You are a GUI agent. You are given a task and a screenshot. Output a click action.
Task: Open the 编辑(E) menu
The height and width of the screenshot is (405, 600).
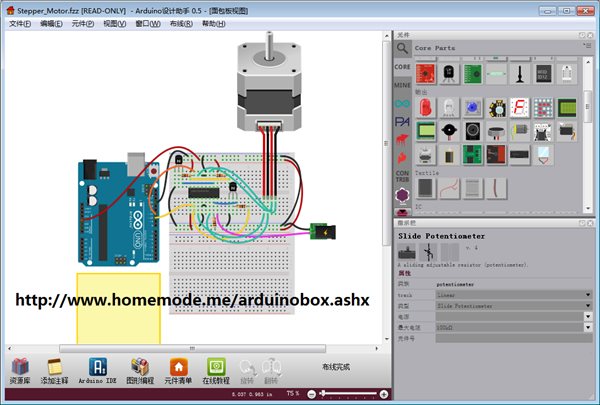[x=51, y=24]
